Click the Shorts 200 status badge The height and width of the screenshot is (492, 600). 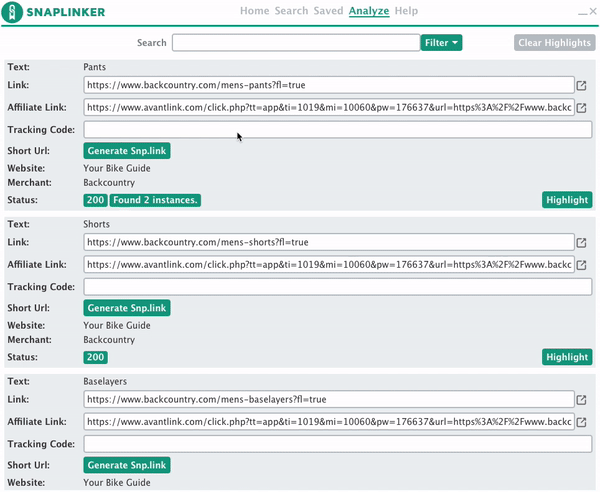pyautogui.click(x=95, y=357)
